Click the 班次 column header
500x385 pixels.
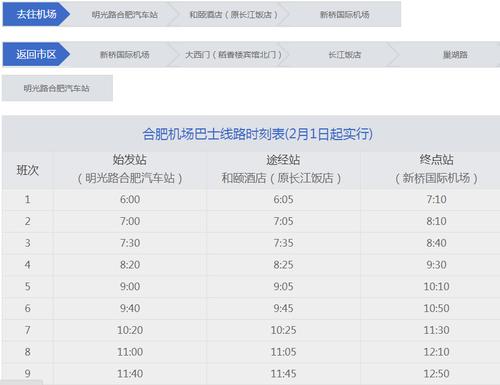click(x=28, y=170)
